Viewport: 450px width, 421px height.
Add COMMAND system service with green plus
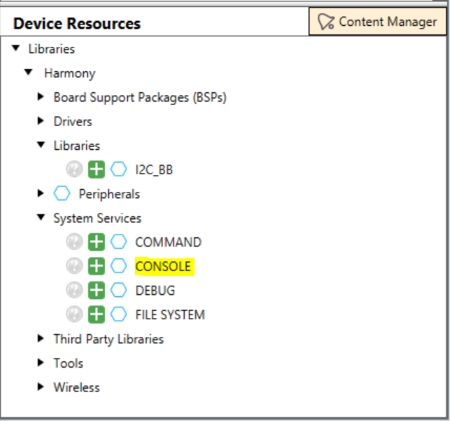coord(96,242)
